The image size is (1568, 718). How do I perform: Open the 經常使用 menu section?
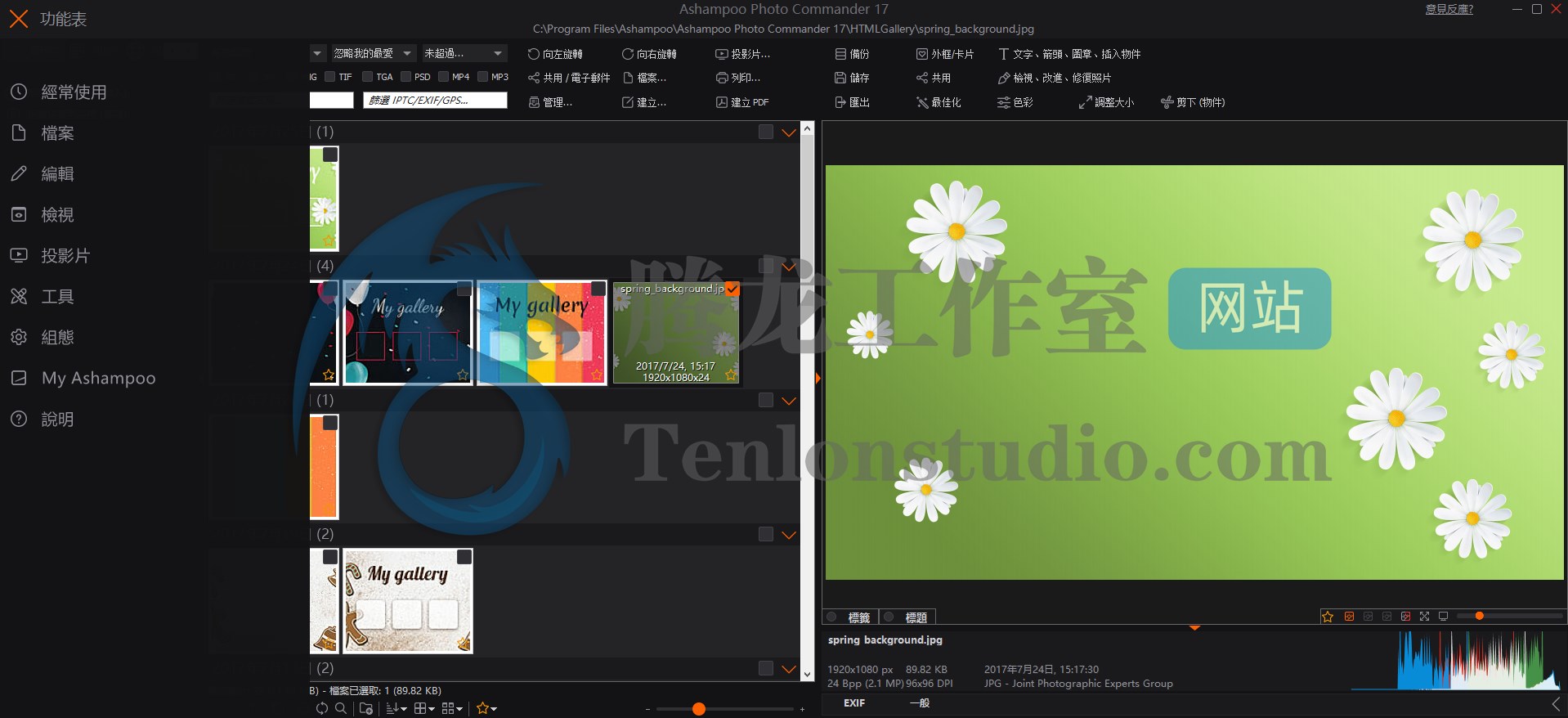pos(59,92)
